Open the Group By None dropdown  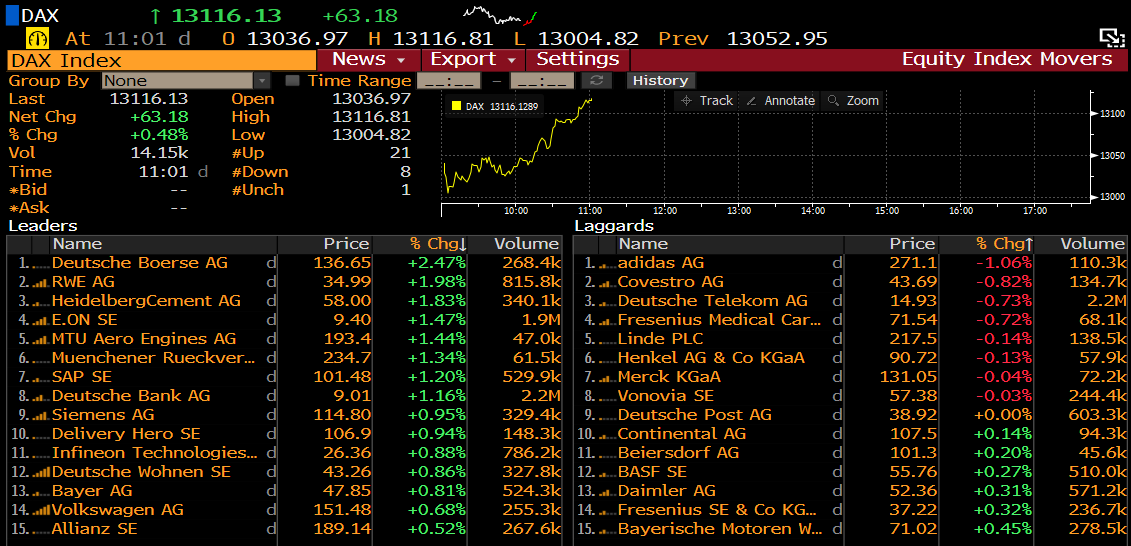pyautogui.click(x=186, y=81)
